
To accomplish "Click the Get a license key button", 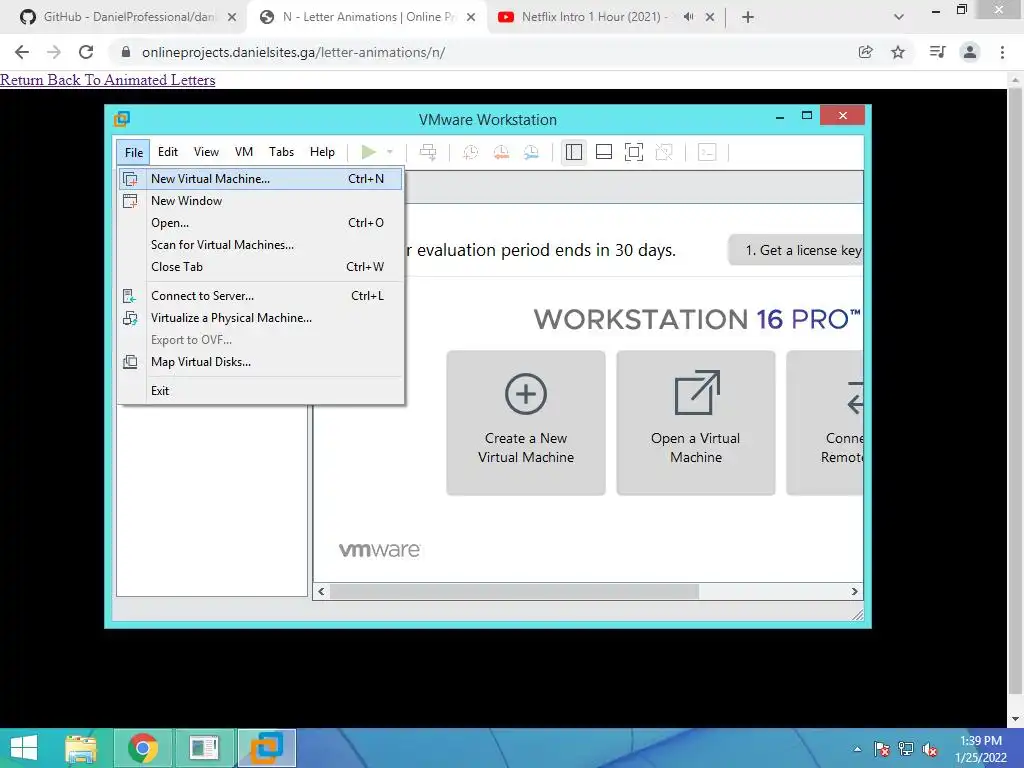I will [796, 250].
